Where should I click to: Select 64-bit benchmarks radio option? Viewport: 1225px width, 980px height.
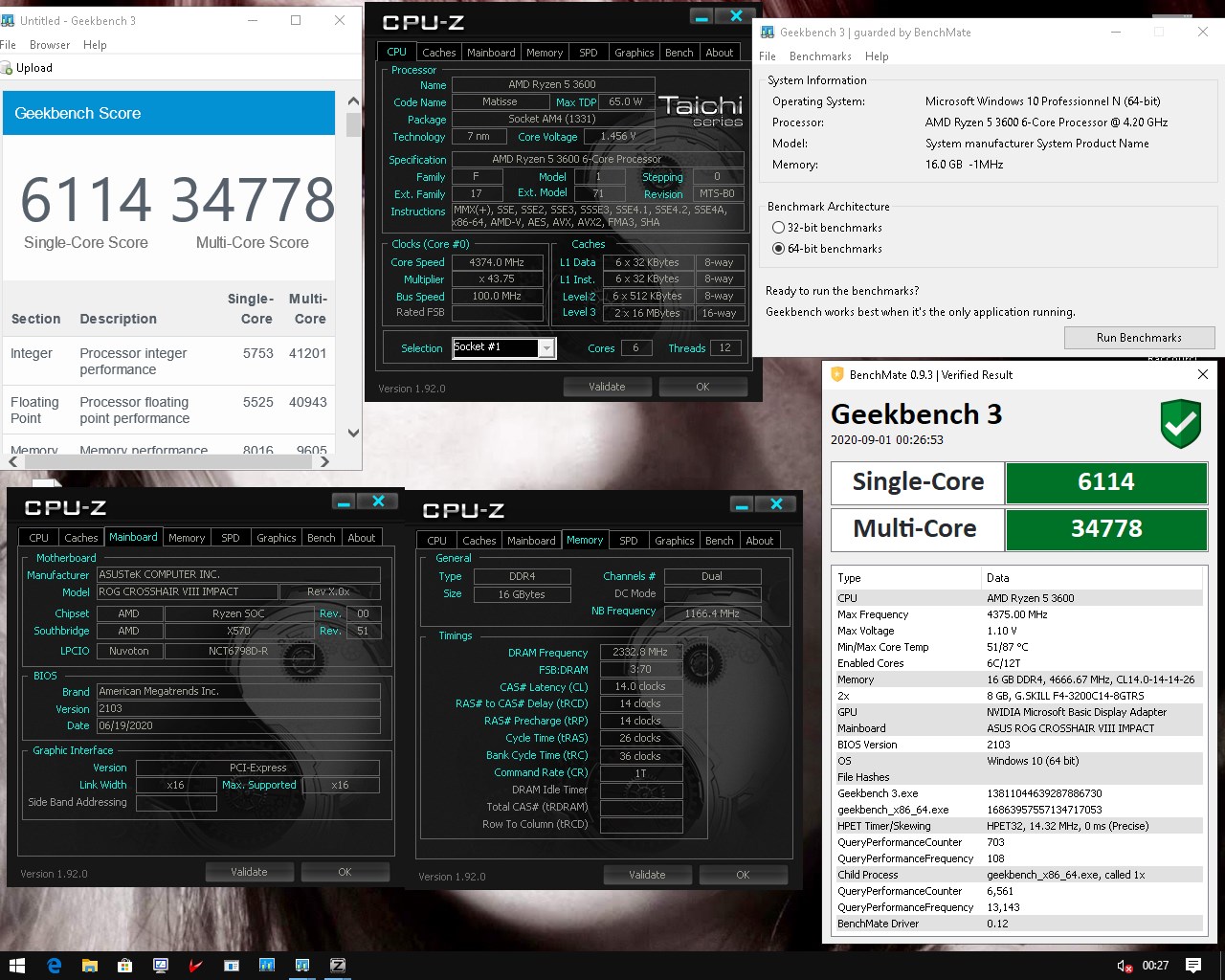(x=778, y=249)
